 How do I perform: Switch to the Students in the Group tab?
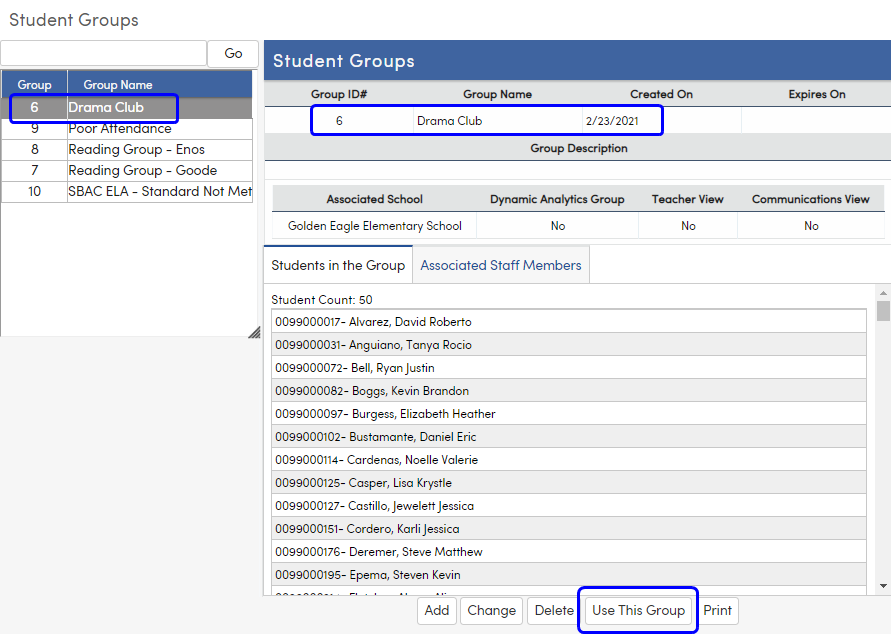338,264
